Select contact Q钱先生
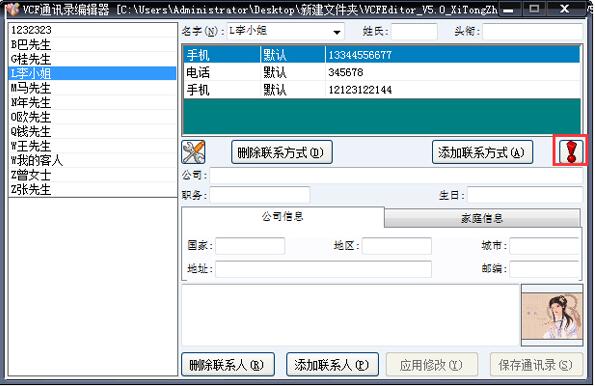 pos(93,131)
